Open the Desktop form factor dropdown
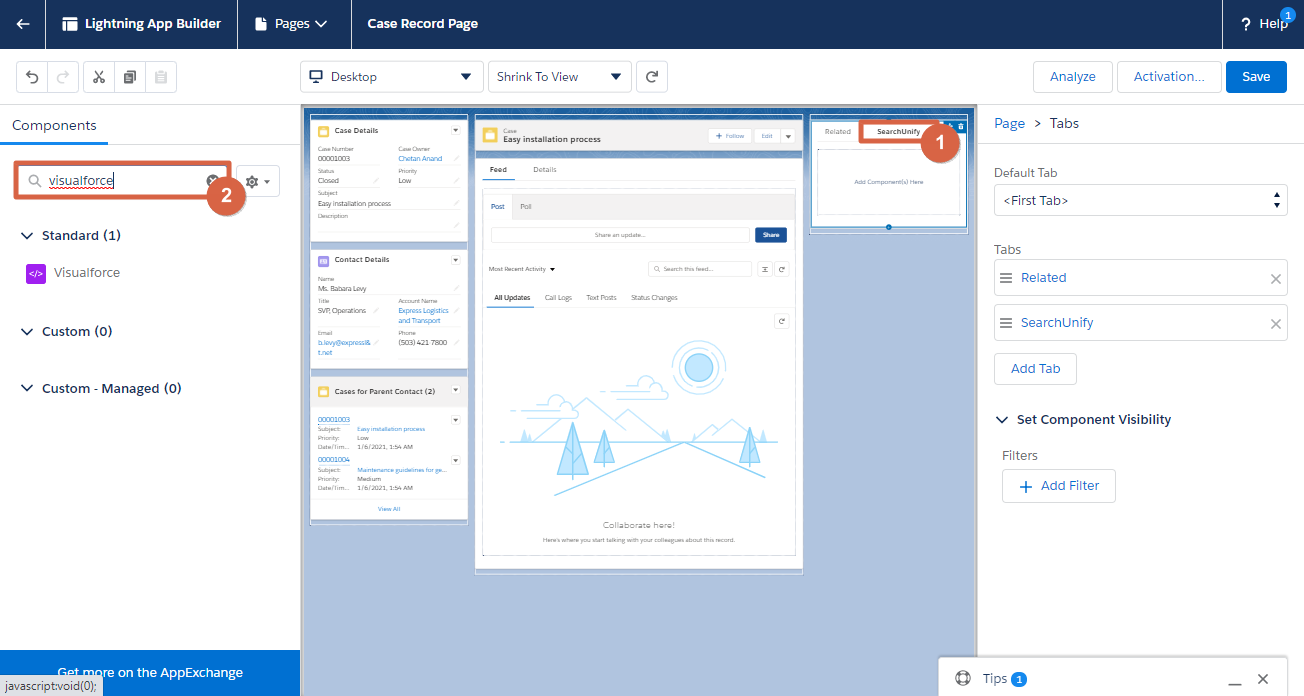Viewport: 1304px width, 696px height. coord(390,77)
